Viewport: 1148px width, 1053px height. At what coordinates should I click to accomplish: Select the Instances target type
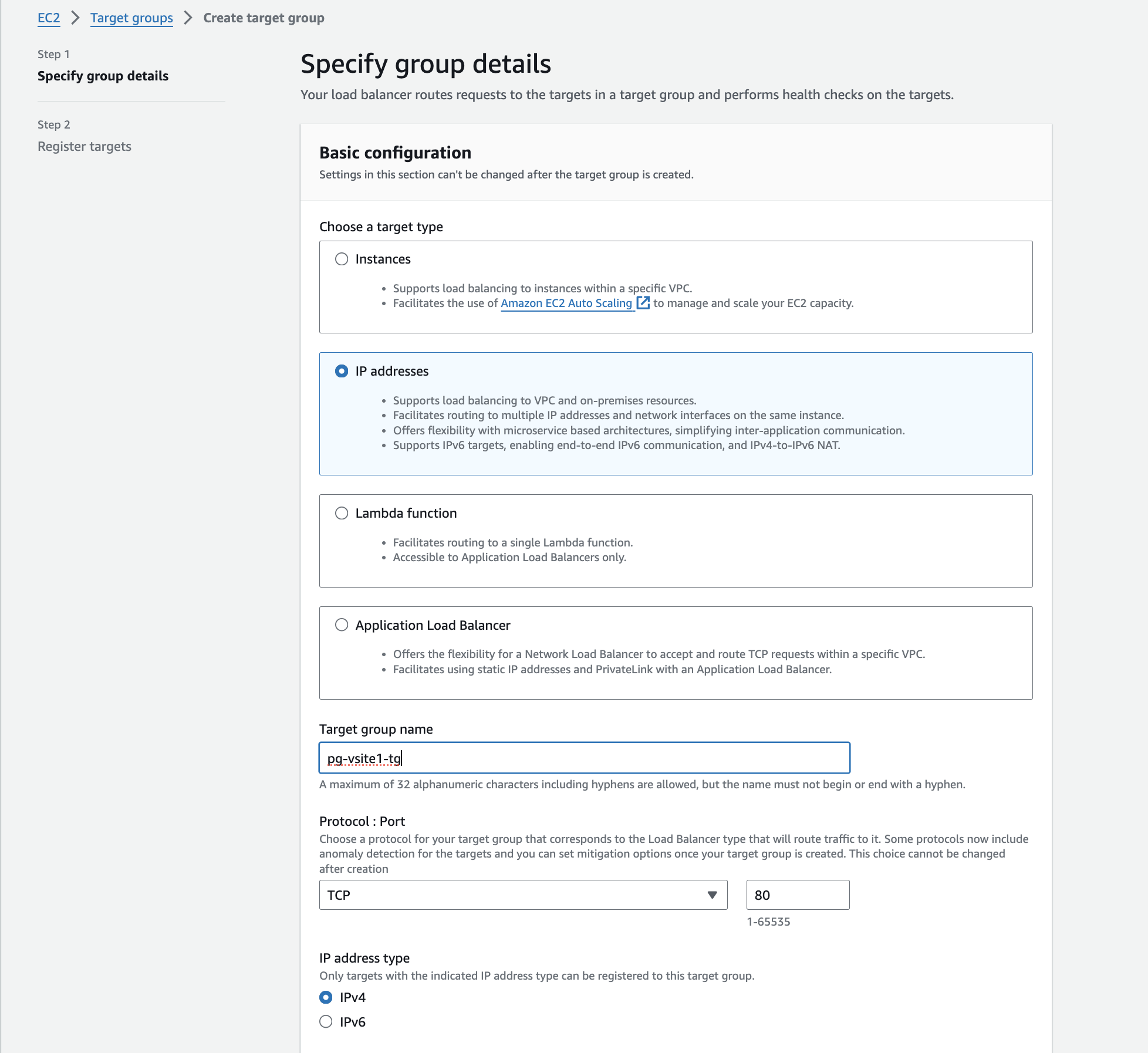pos(342,259)
